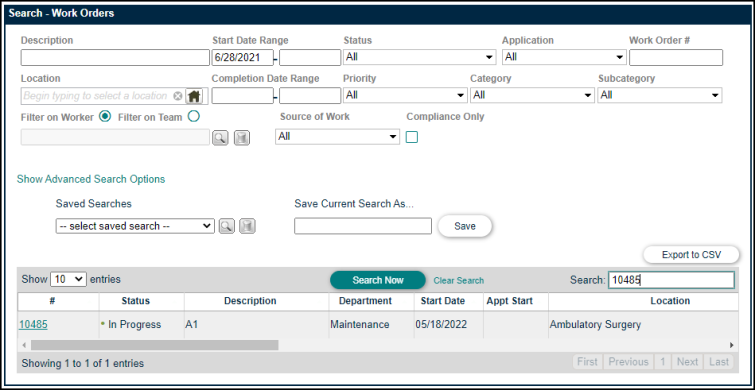This screenshot has width=755, height=390.
Task: Click the Save button
Action: tap(465, 226)
